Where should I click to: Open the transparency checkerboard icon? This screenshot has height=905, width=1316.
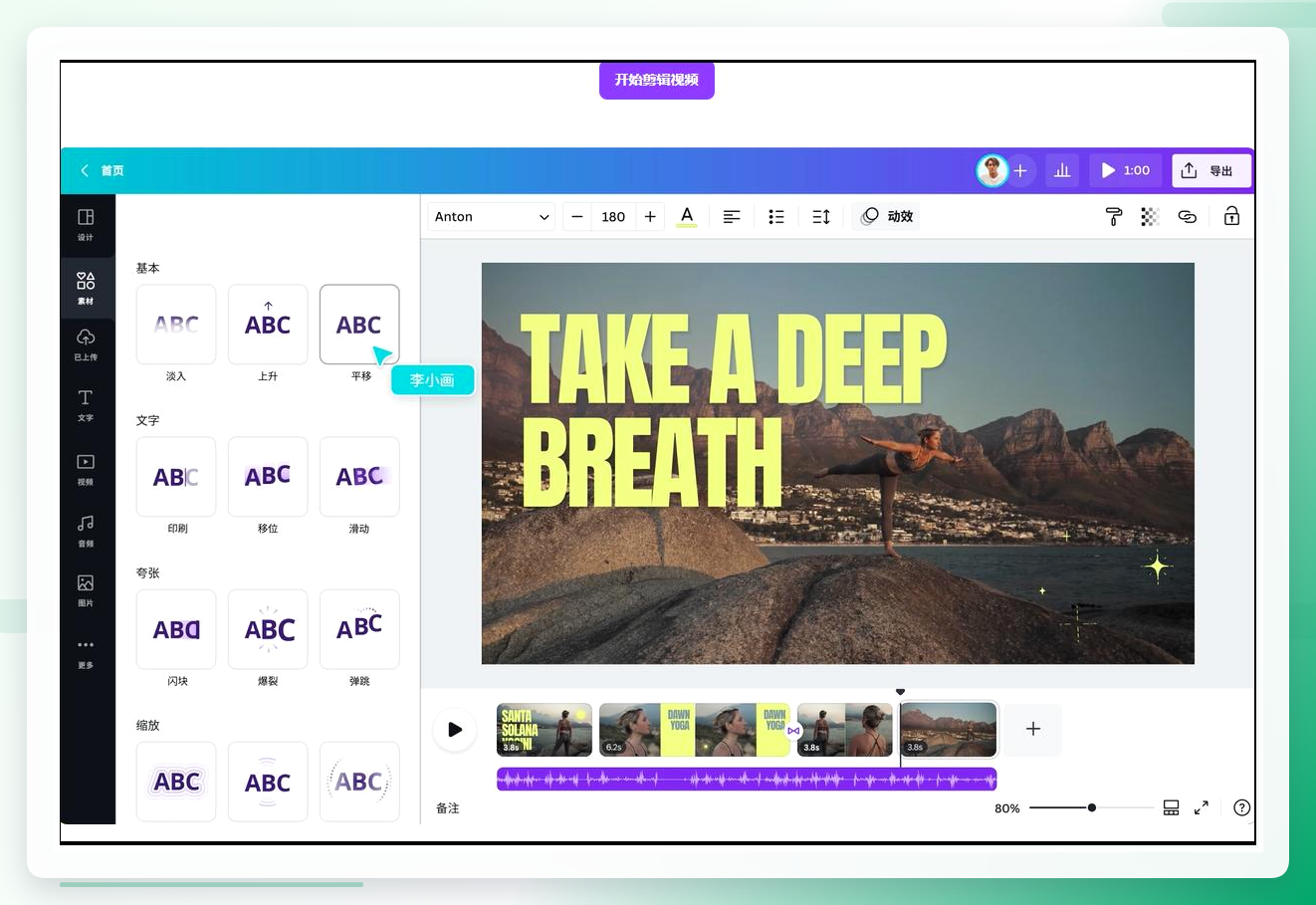click(x=1150, y=216)
